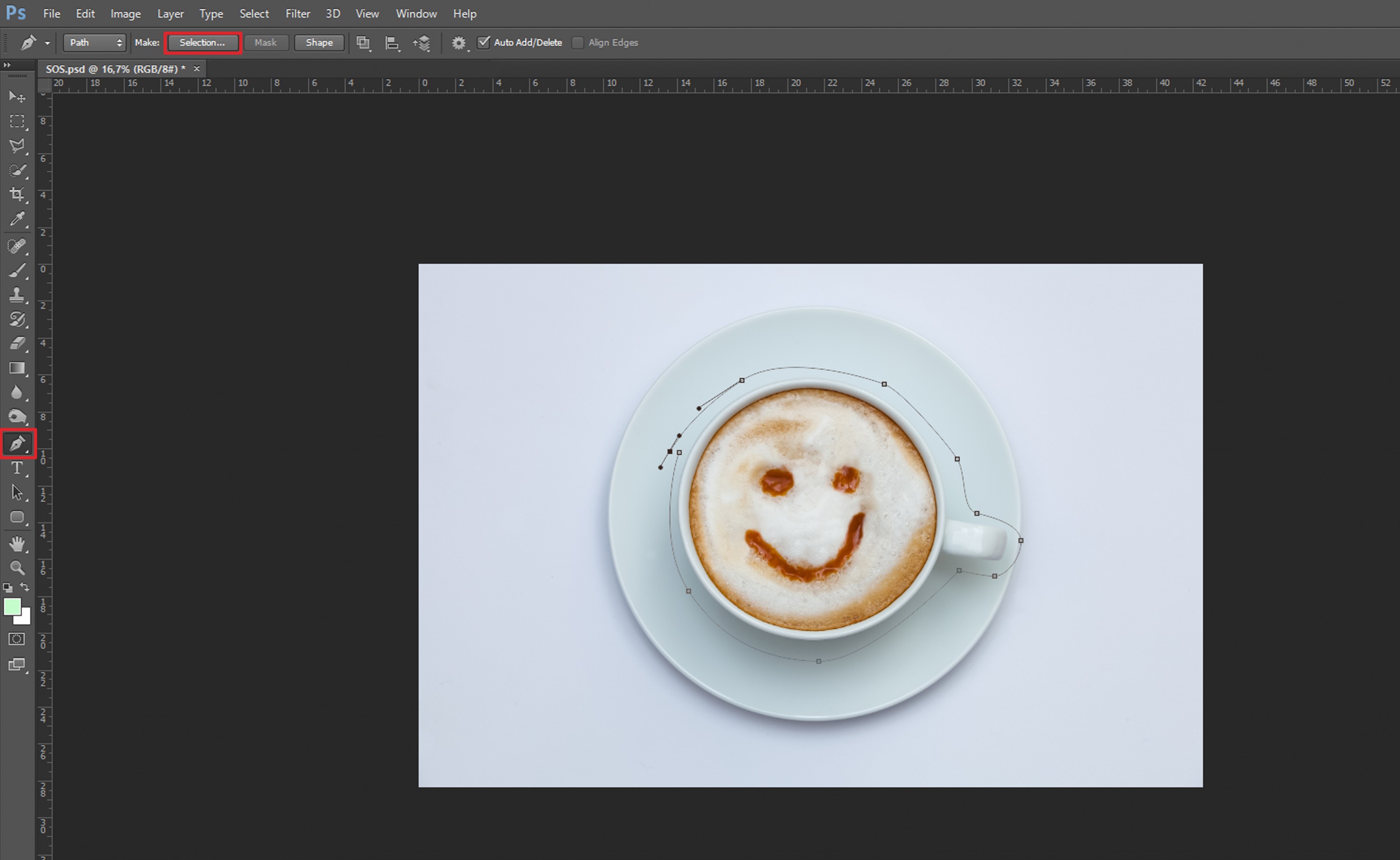Select the Spot Healing Brush tool
Screen dimensions: 1400x860
17,246
